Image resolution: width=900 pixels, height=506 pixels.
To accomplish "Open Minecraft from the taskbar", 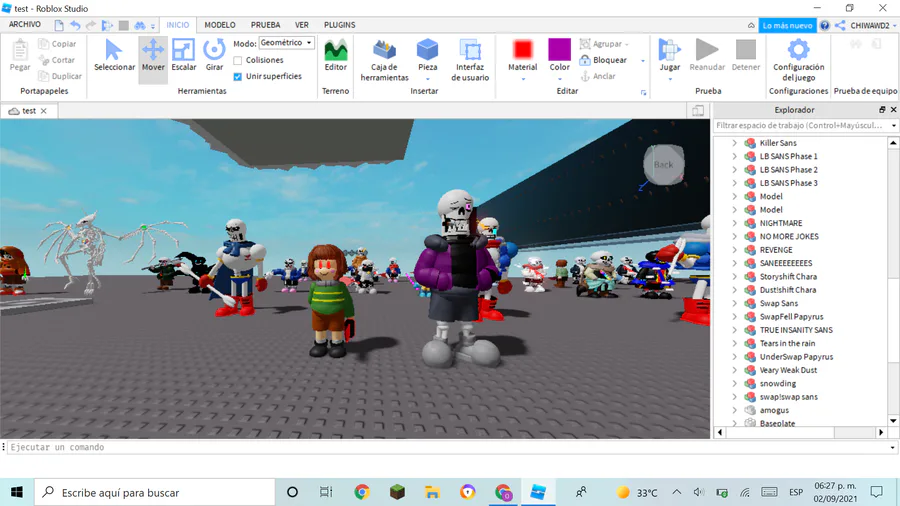I will pyautogui.click(x=397, y=492).
